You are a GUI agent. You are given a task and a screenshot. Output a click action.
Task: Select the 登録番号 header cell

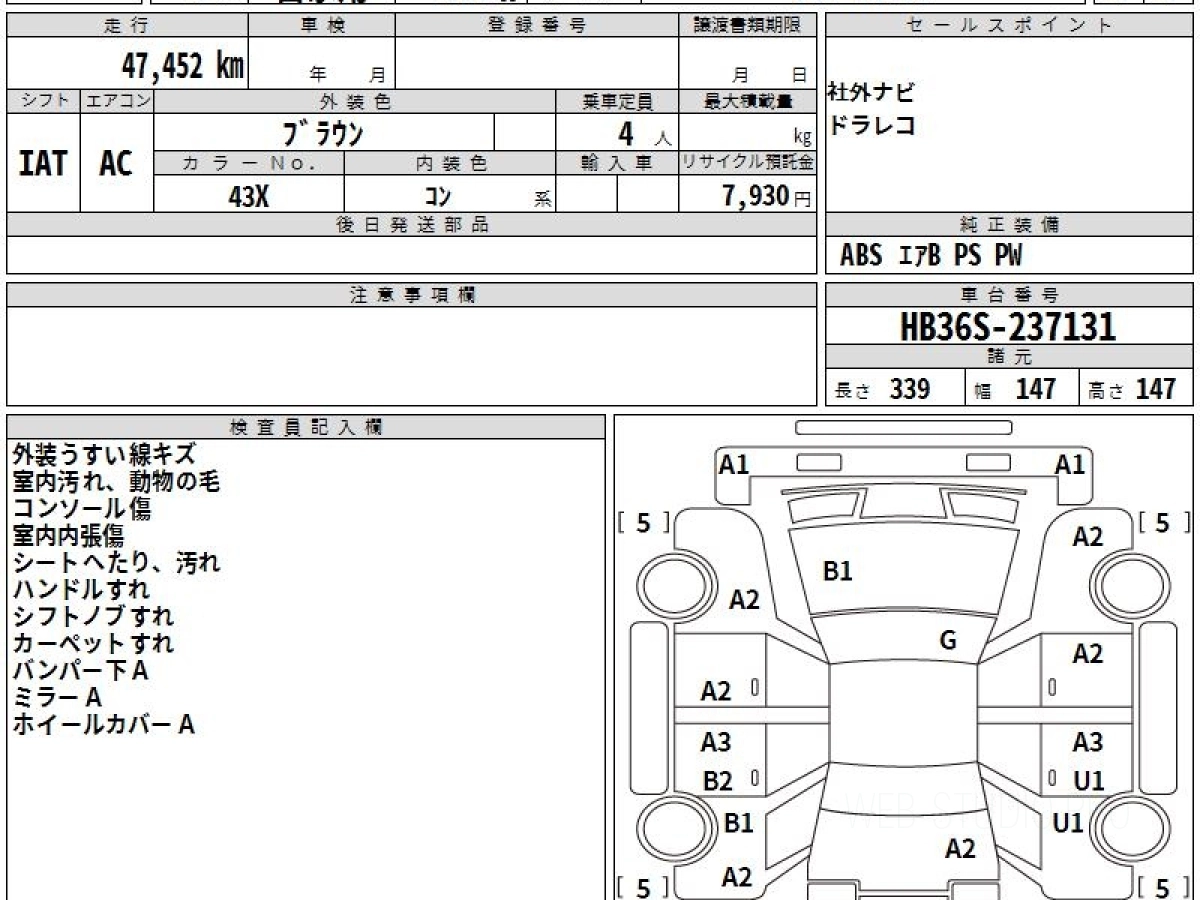(x=537, y=26)
